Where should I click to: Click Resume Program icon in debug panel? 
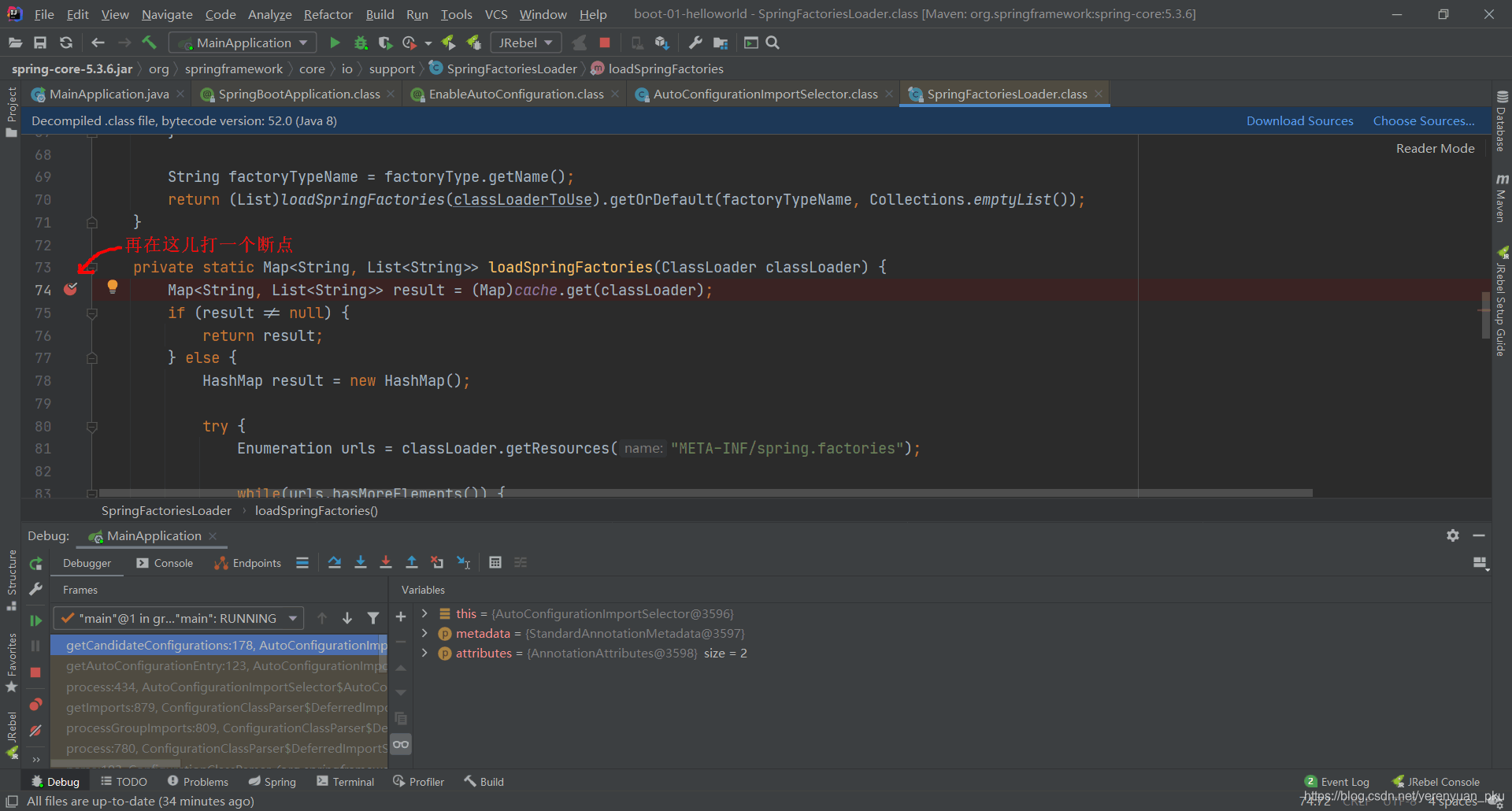click(35, 620)
